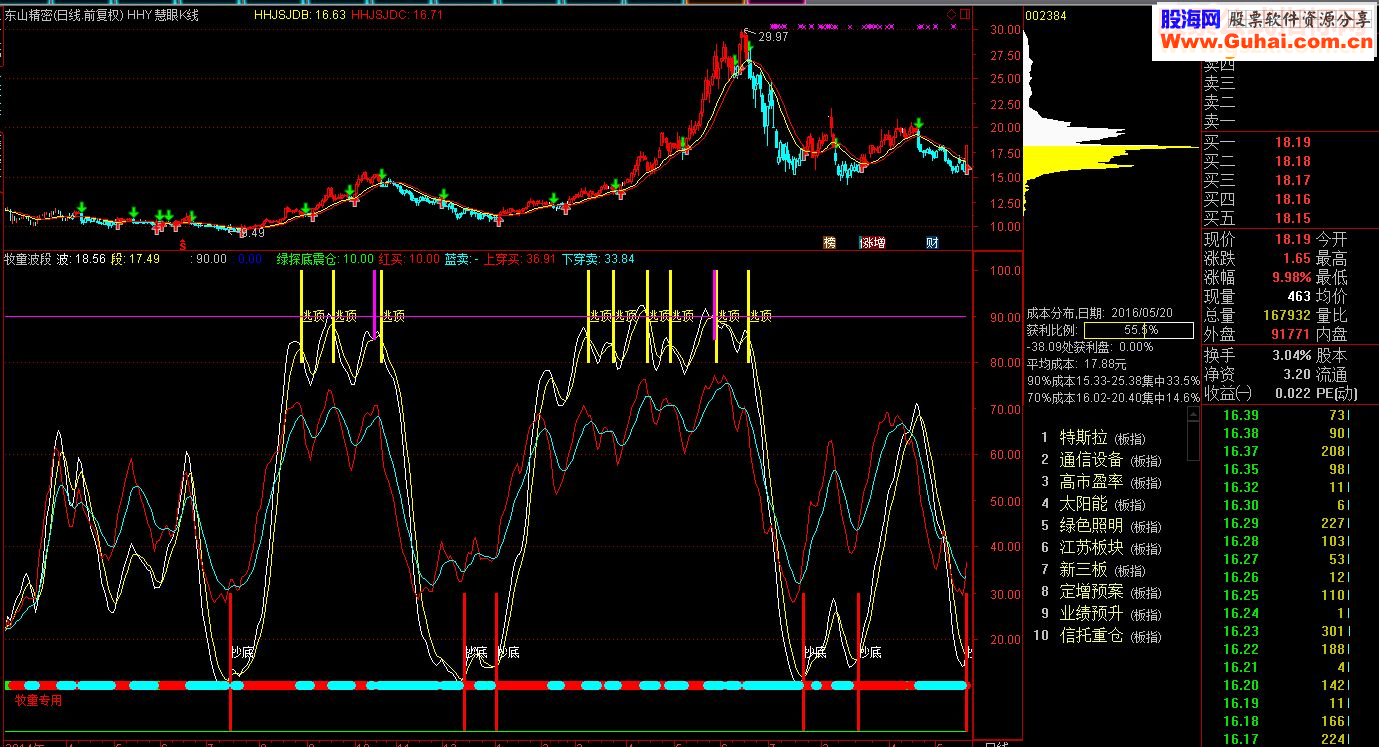Open the 榜 marker on the K-line chart

[829, 242]
